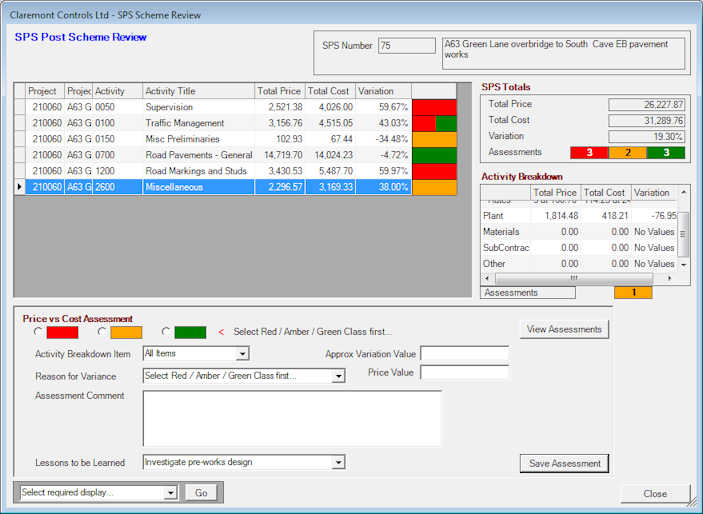Screen dimensions: 703x514
Task: Open the Lessons to be Learned dropdown
Action: pos(338,462)
